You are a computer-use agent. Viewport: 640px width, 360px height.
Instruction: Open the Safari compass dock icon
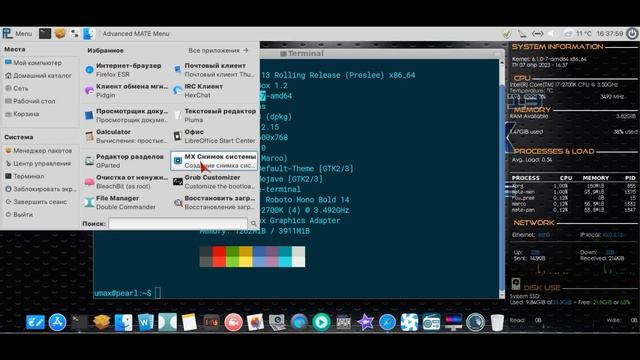[387, 322]
